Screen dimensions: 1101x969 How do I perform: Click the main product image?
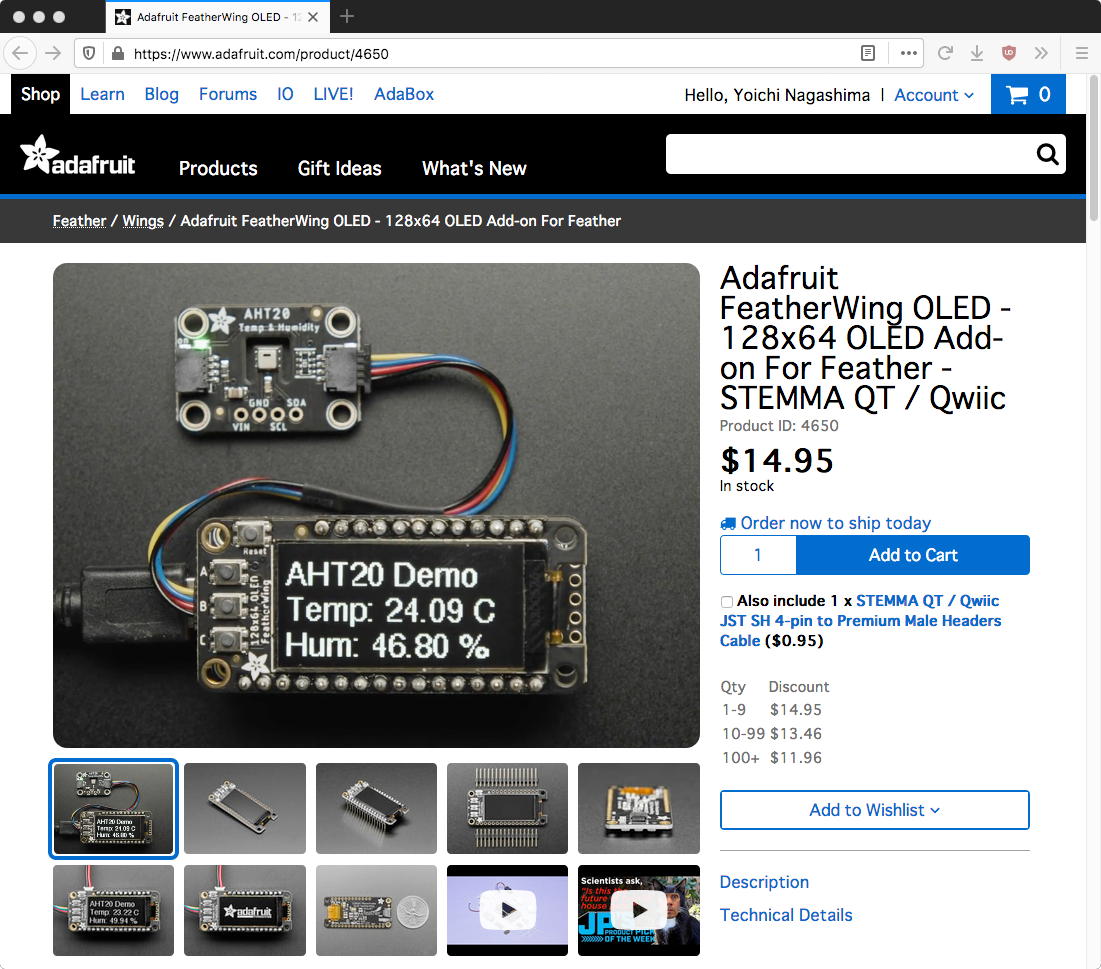click(x=376, y=505)
